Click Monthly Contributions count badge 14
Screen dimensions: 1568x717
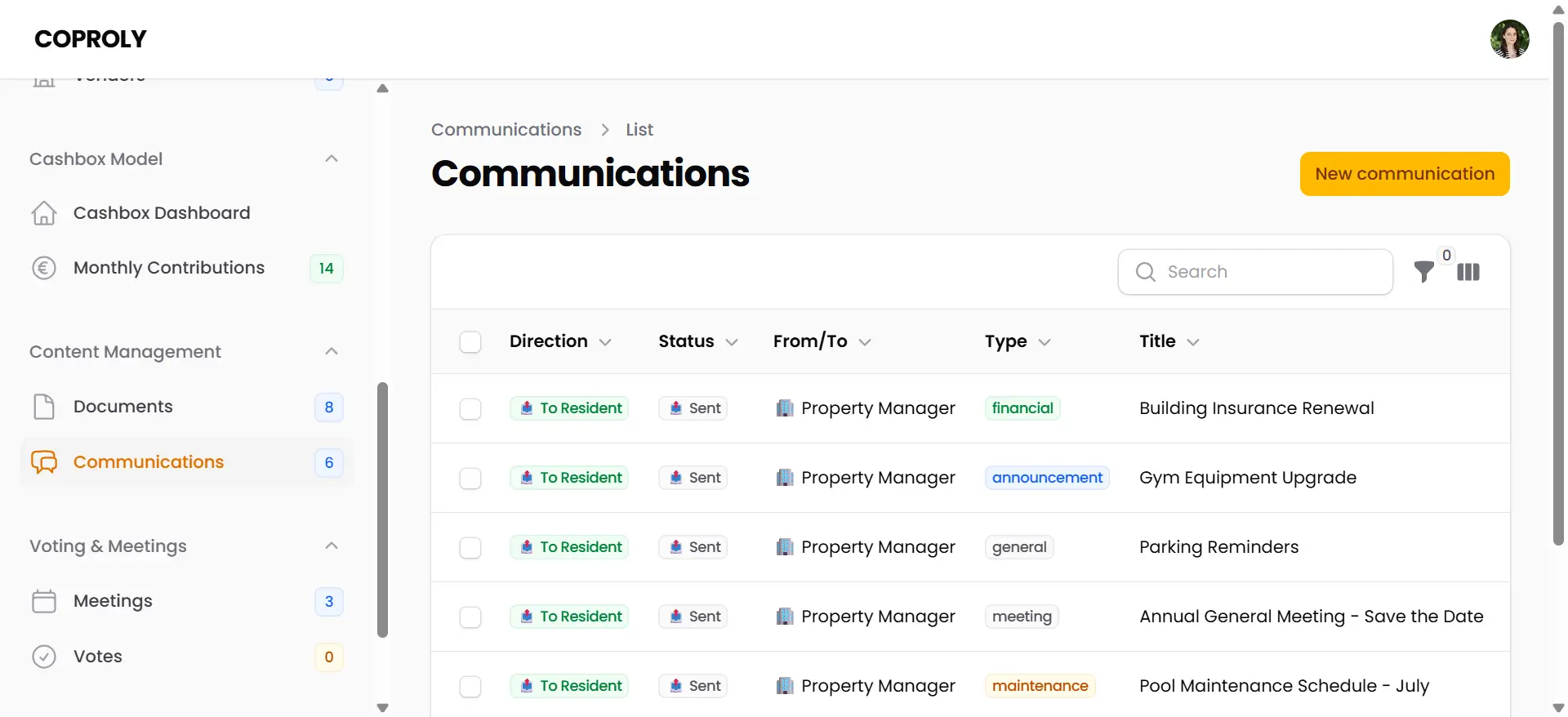click(x=326, y=269)
